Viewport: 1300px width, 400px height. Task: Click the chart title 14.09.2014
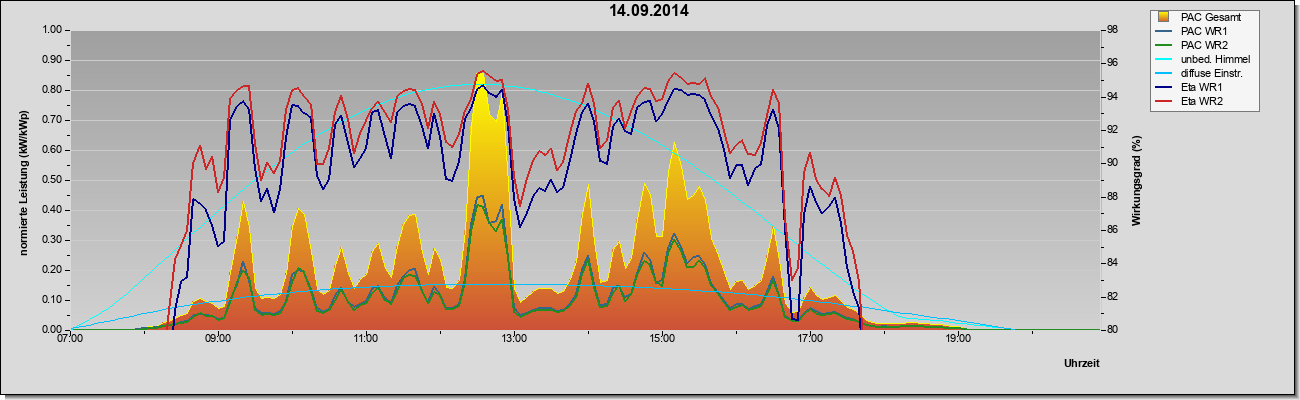[x=650, y=11]
